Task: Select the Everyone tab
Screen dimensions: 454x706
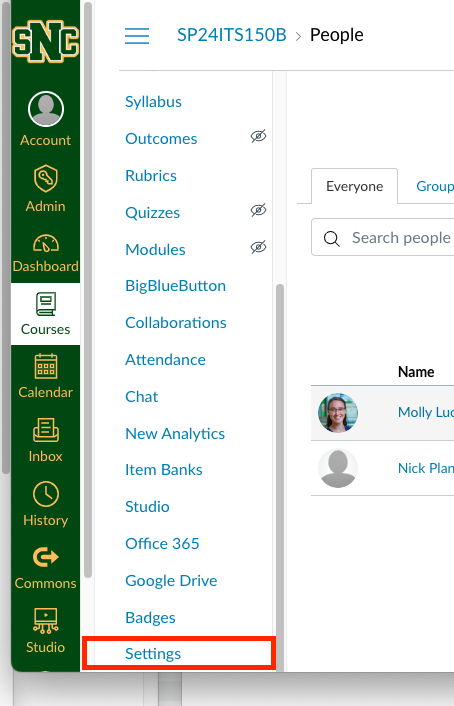Action: point(354,186)
